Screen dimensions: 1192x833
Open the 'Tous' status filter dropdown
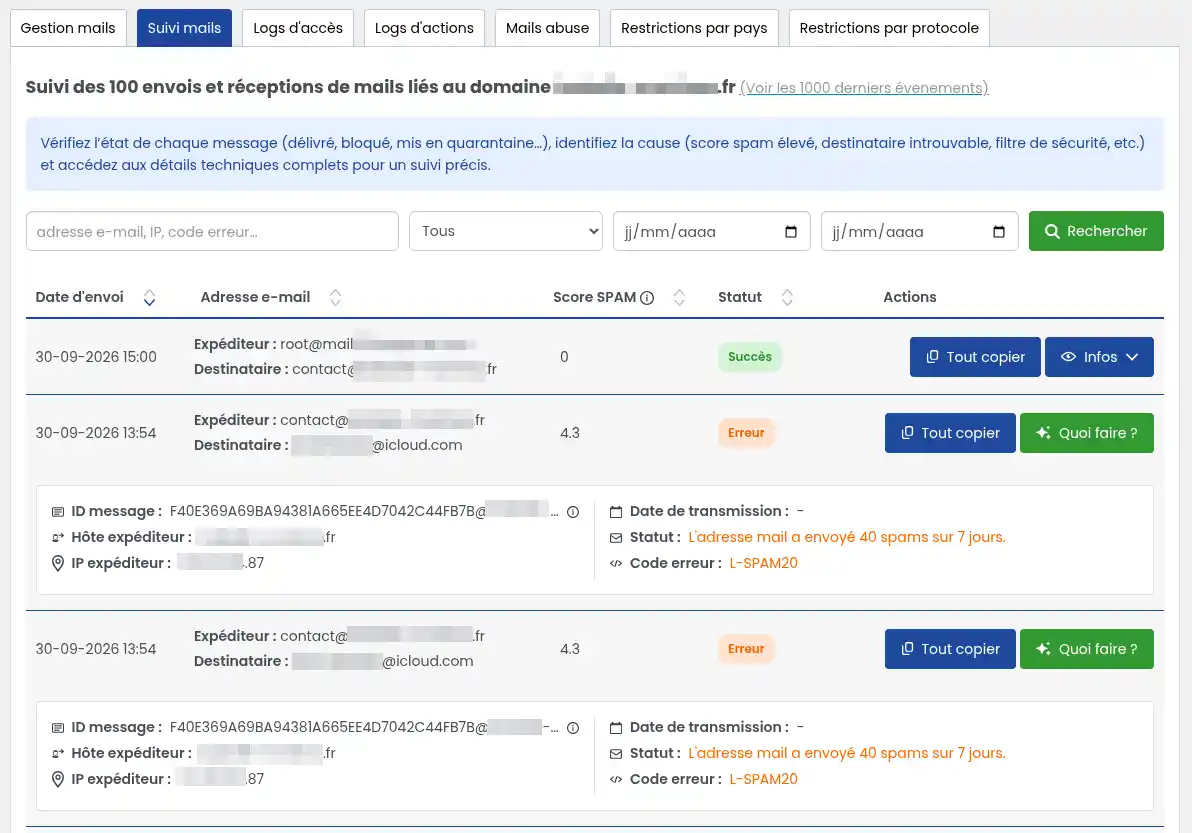506,231
